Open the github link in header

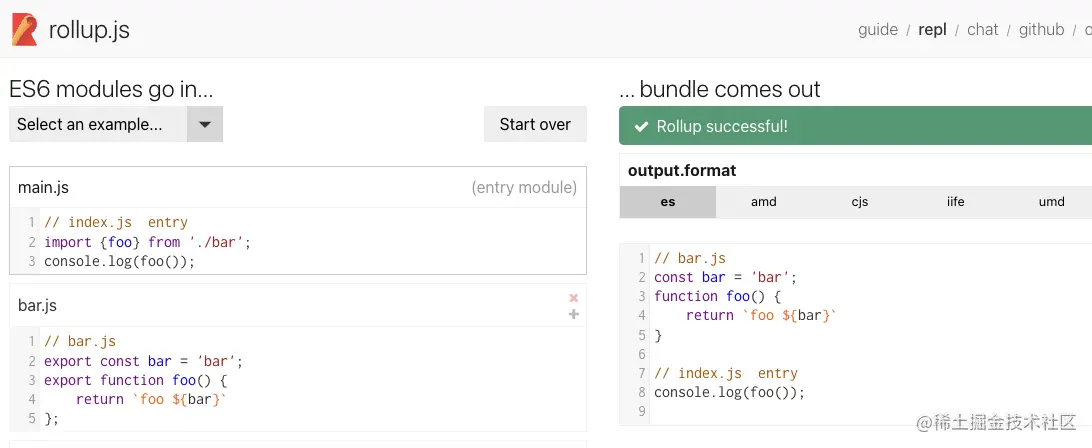[1041, 29]
